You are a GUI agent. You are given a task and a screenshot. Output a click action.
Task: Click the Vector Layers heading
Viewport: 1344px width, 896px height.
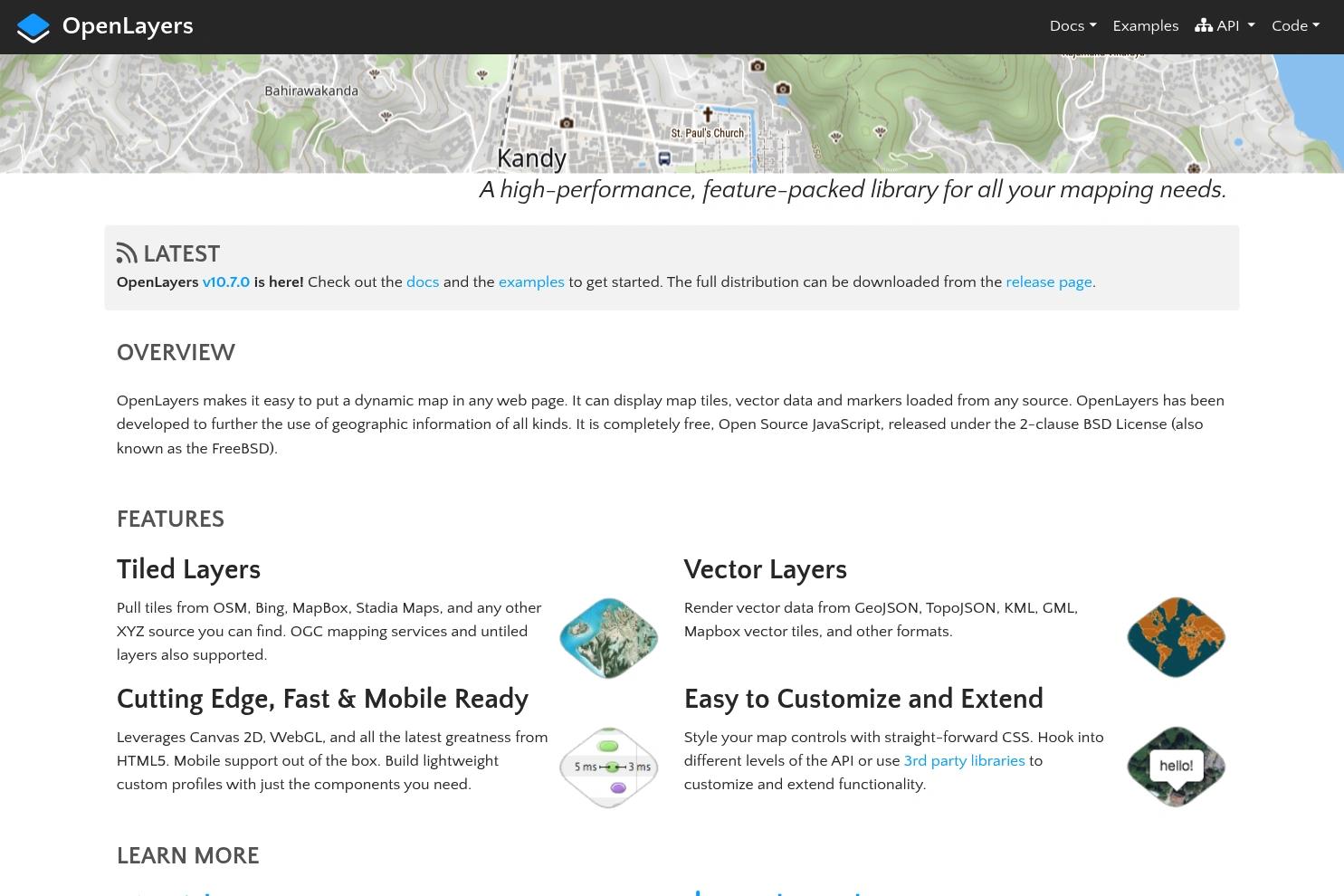click(766, 570)
